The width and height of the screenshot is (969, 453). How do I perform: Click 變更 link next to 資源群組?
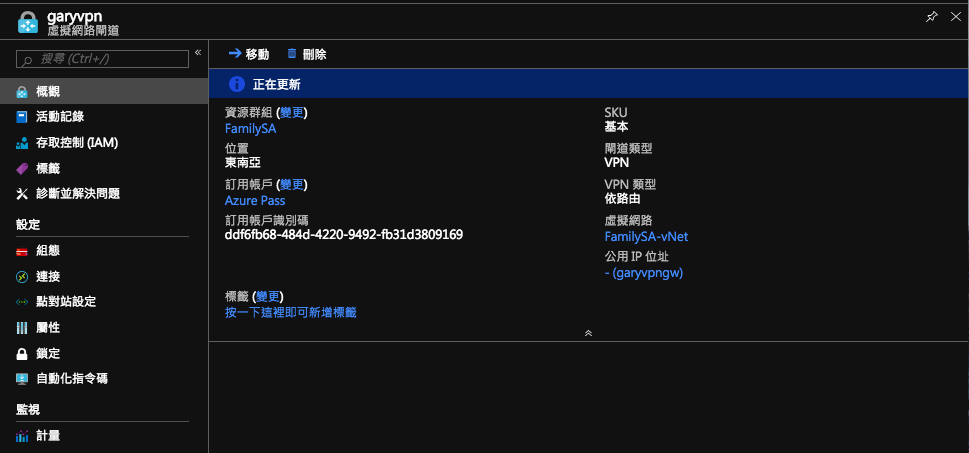292,113
